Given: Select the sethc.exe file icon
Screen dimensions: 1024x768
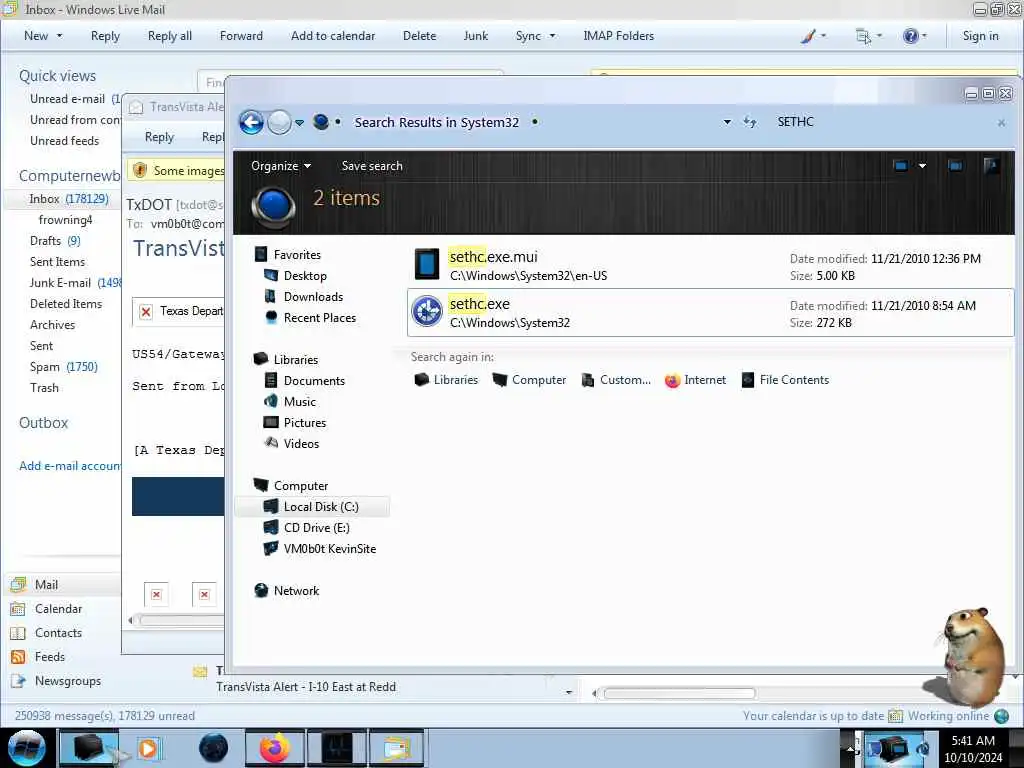Looking at the screenshot, I should 427,312.
